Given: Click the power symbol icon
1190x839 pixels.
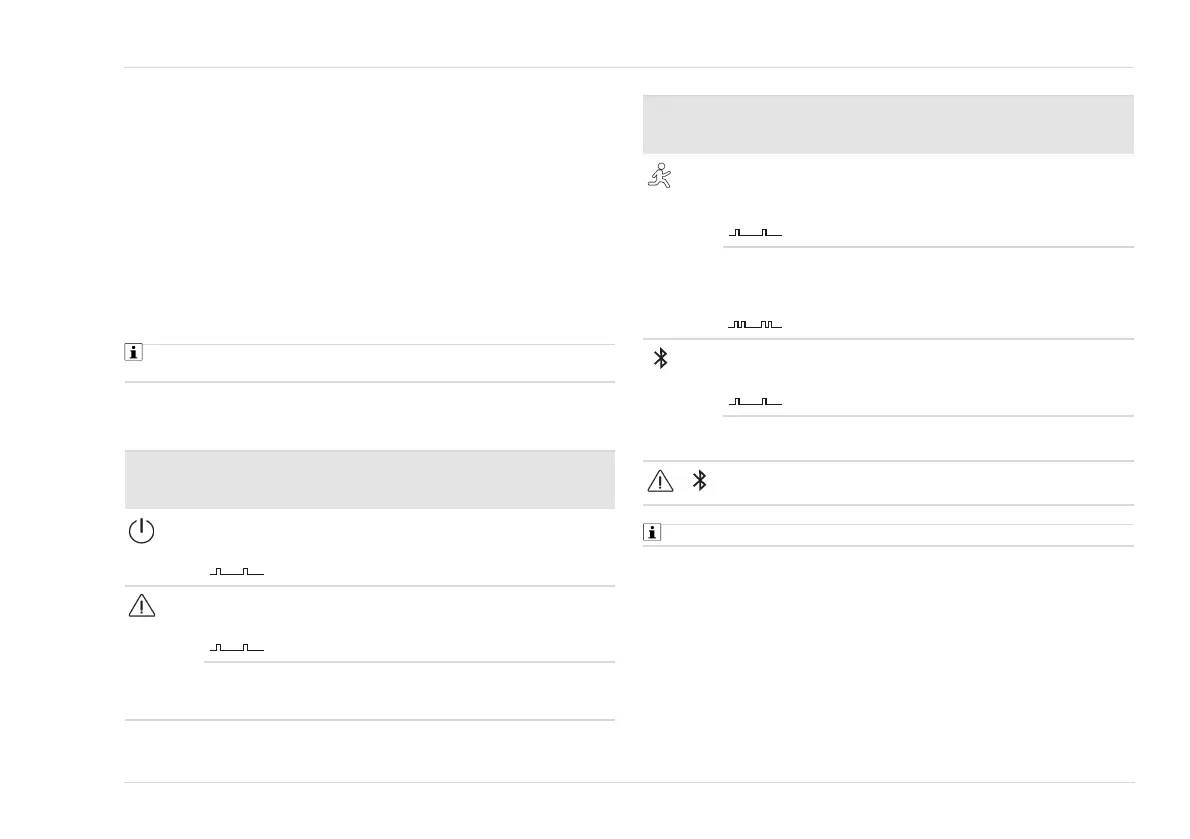Looking at the screenshot, I should click(x=141, y=531).
